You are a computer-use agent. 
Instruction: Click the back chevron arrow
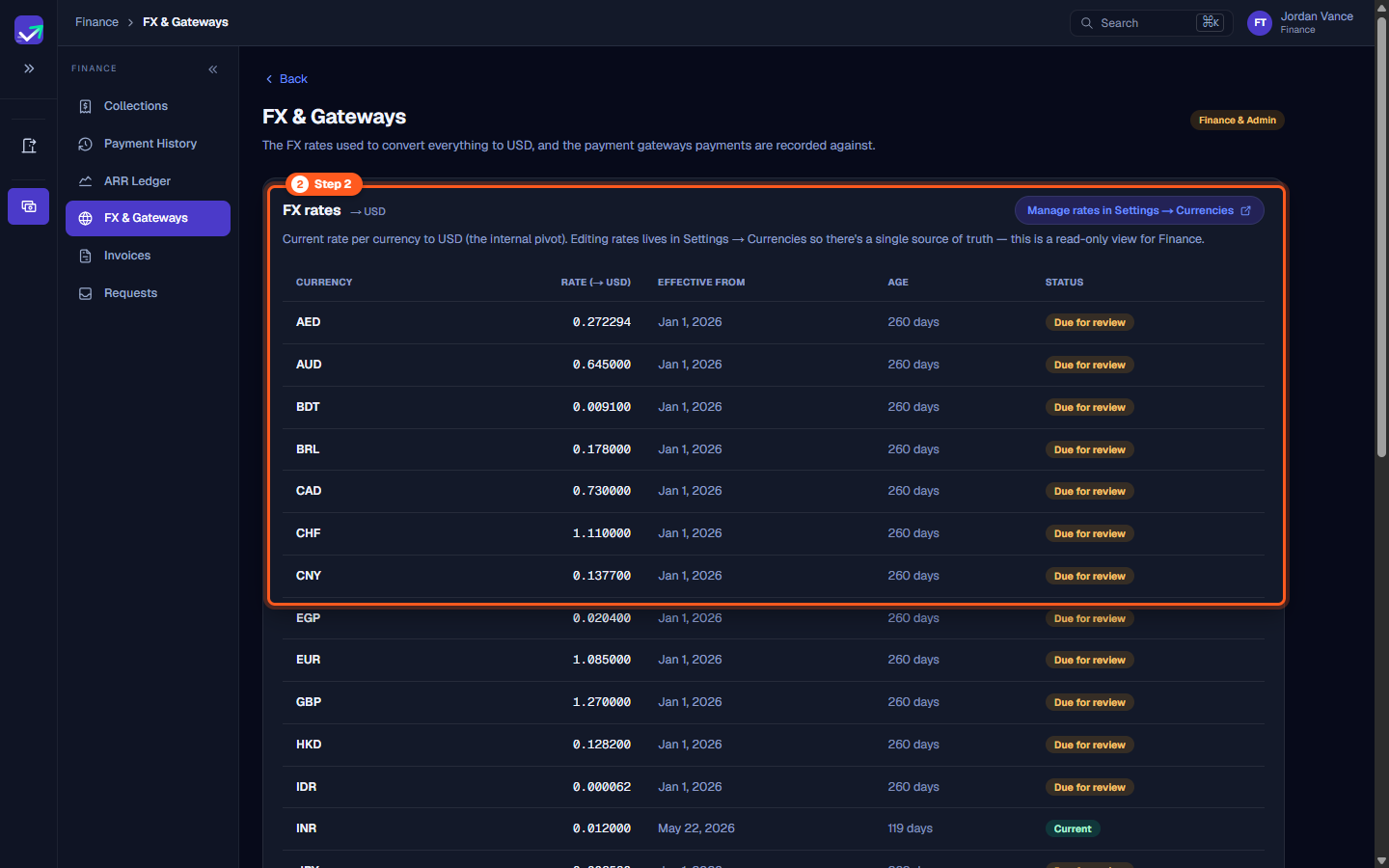click(x=269, y=79)
